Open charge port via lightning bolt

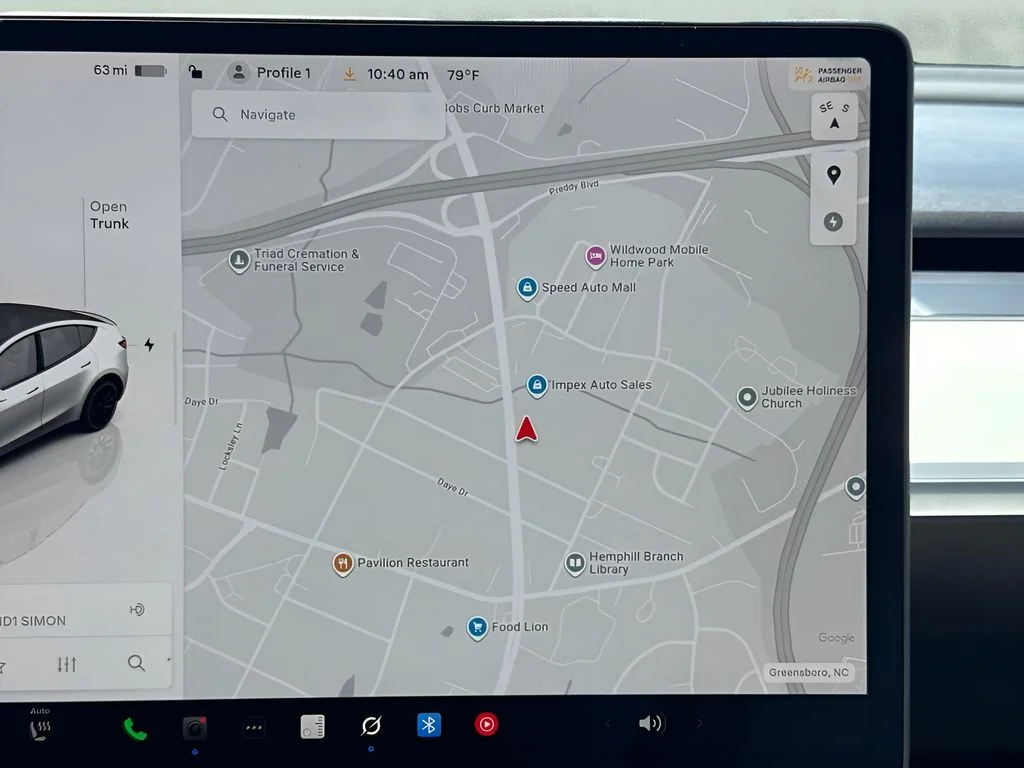coord(150,344)
